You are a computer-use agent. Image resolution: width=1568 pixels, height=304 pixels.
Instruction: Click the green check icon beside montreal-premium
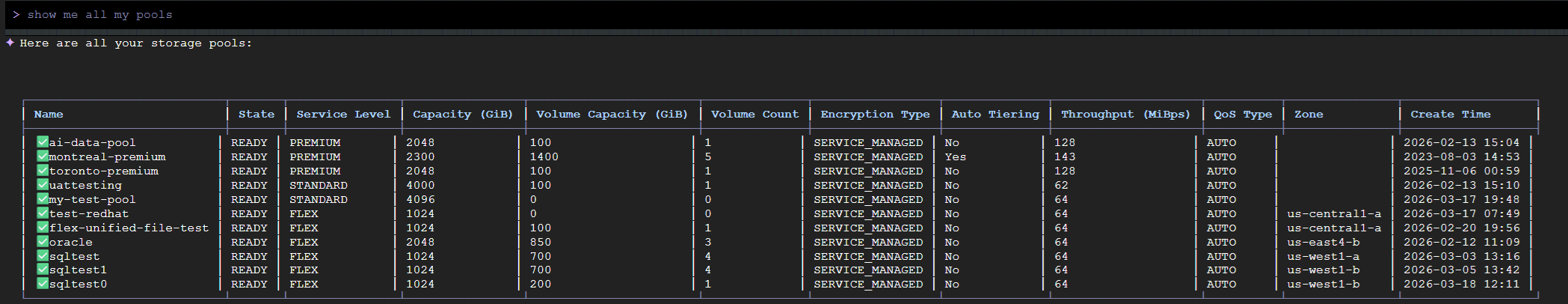coord(43,156)
